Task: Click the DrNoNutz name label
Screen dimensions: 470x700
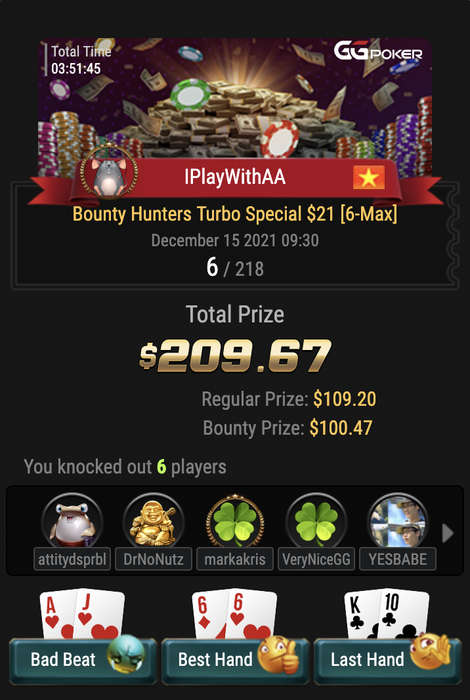Action: tap(153, 559)
